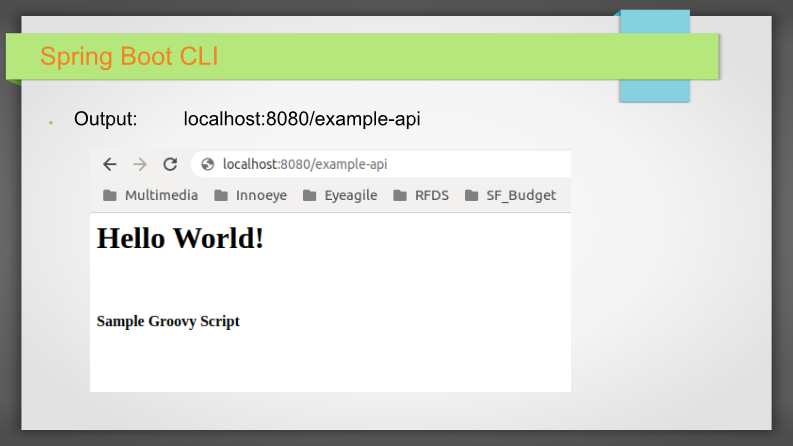The image size is (793, 446).
Task: Click the globe site info icon
Action: (x=207, y=164)
